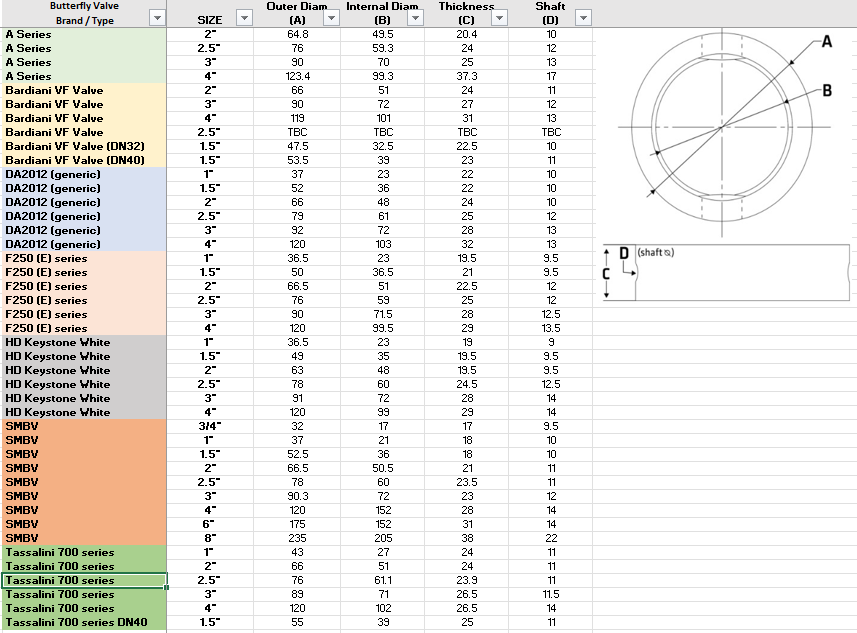Screen dimensions: 857x633
Task: Open the Butterfly Valve Brand / Type filter dropdown
Action: pyautogui.click(x=157, y=18)
